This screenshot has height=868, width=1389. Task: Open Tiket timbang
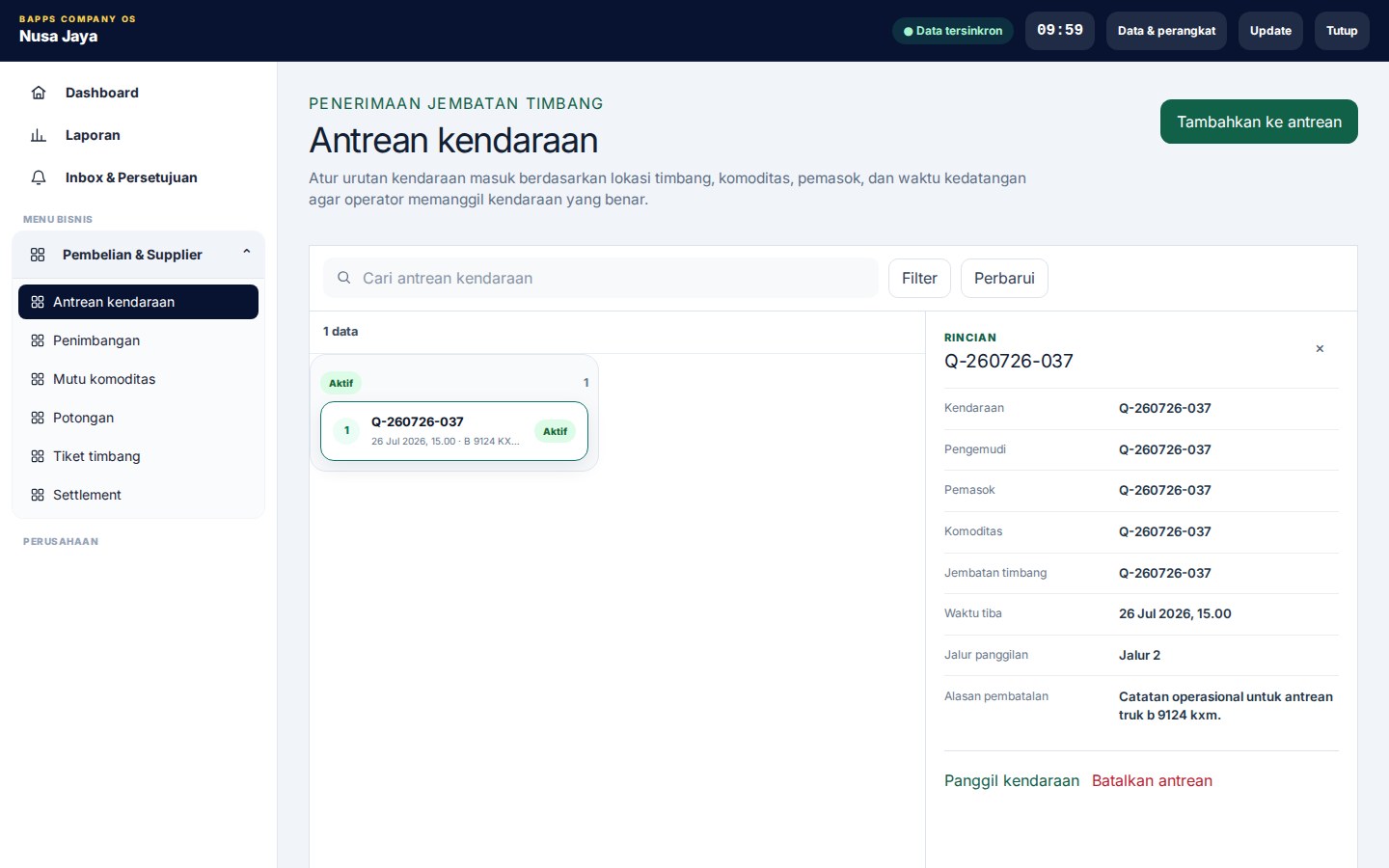(138, 456)
